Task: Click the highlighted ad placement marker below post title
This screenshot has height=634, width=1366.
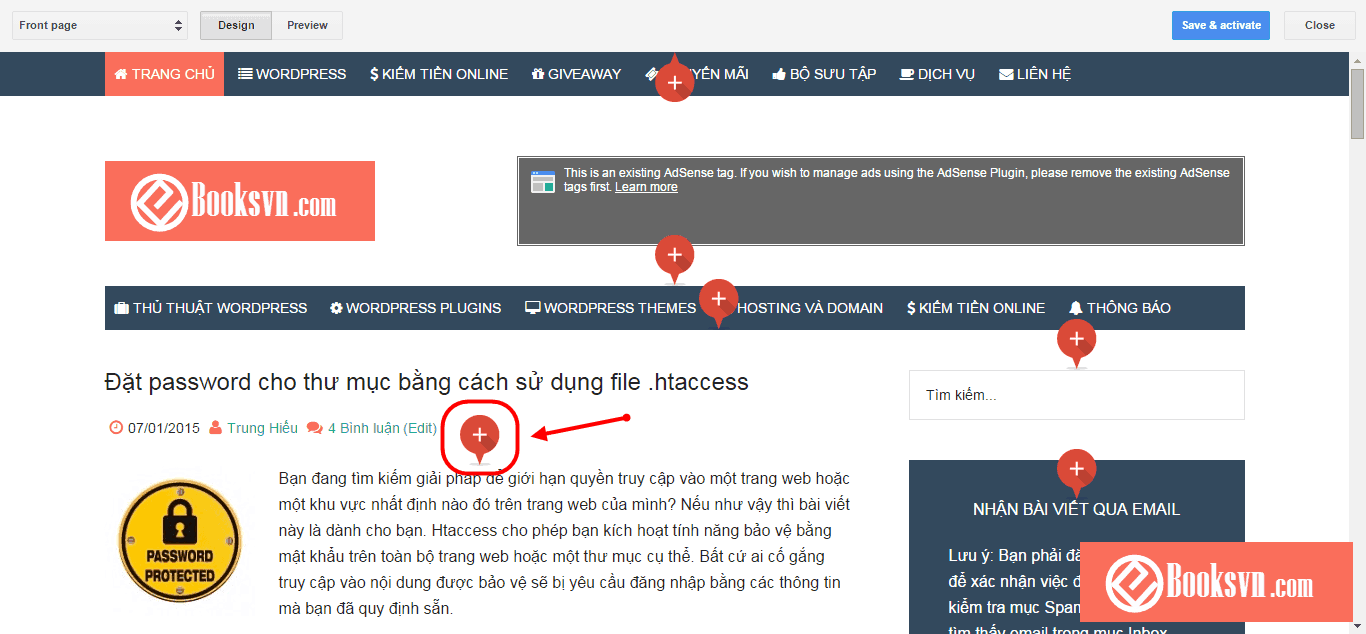Action: click(480, 435)
